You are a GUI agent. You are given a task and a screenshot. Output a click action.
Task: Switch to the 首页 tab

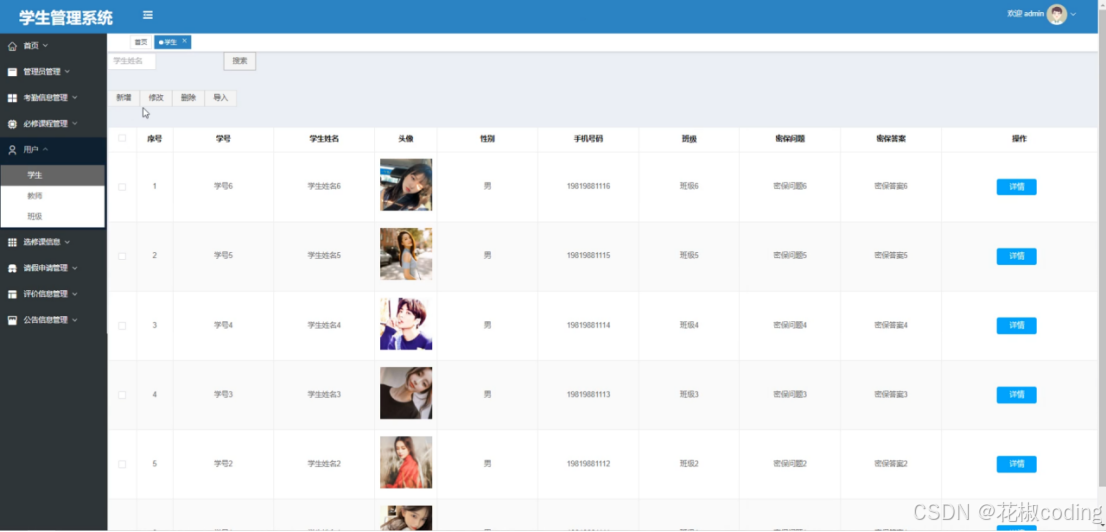pyautogui.click(x=141, y=42)
